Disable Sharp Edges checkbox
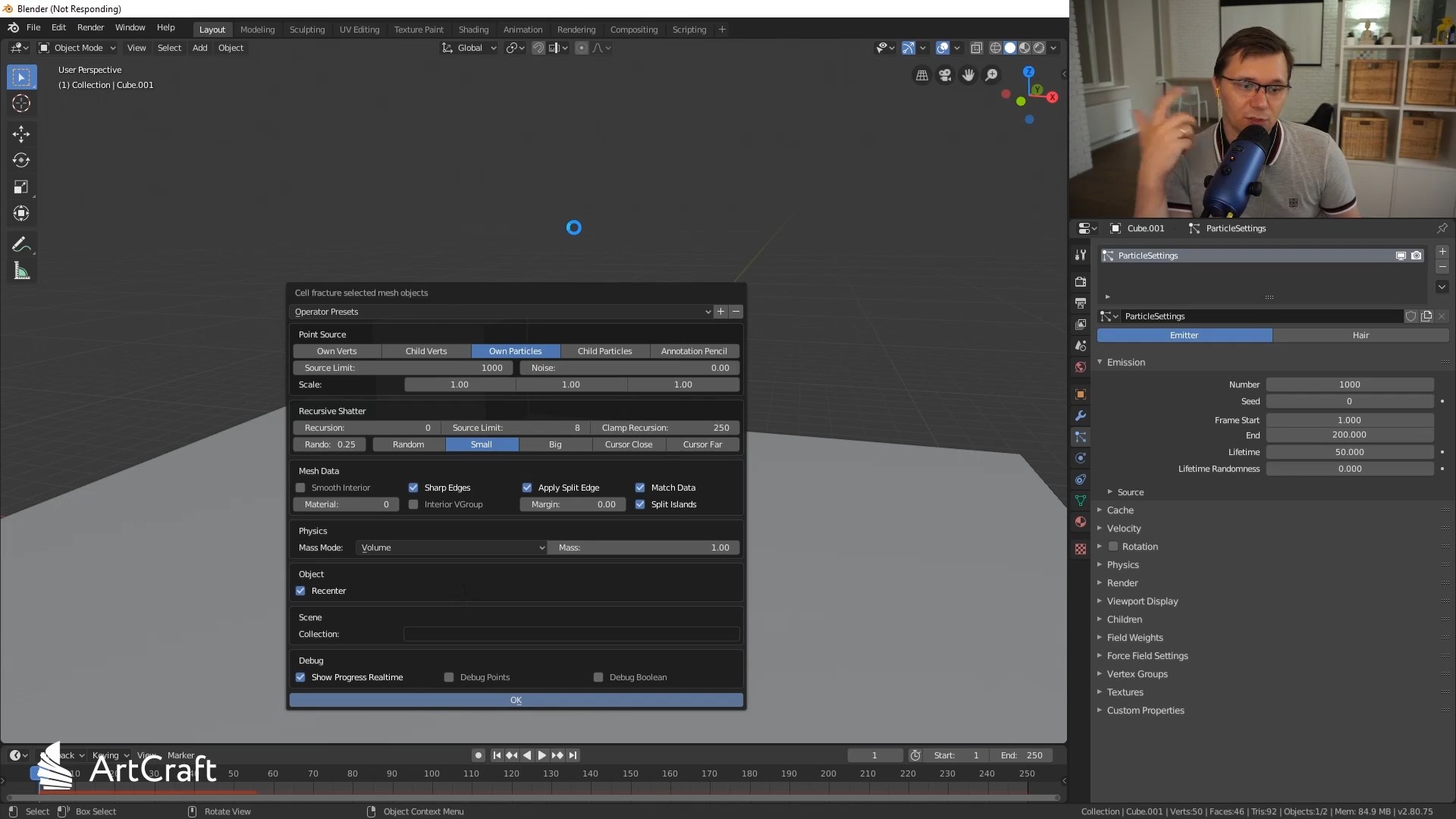This screenshot has height=819, width=1456. point(413,488)
